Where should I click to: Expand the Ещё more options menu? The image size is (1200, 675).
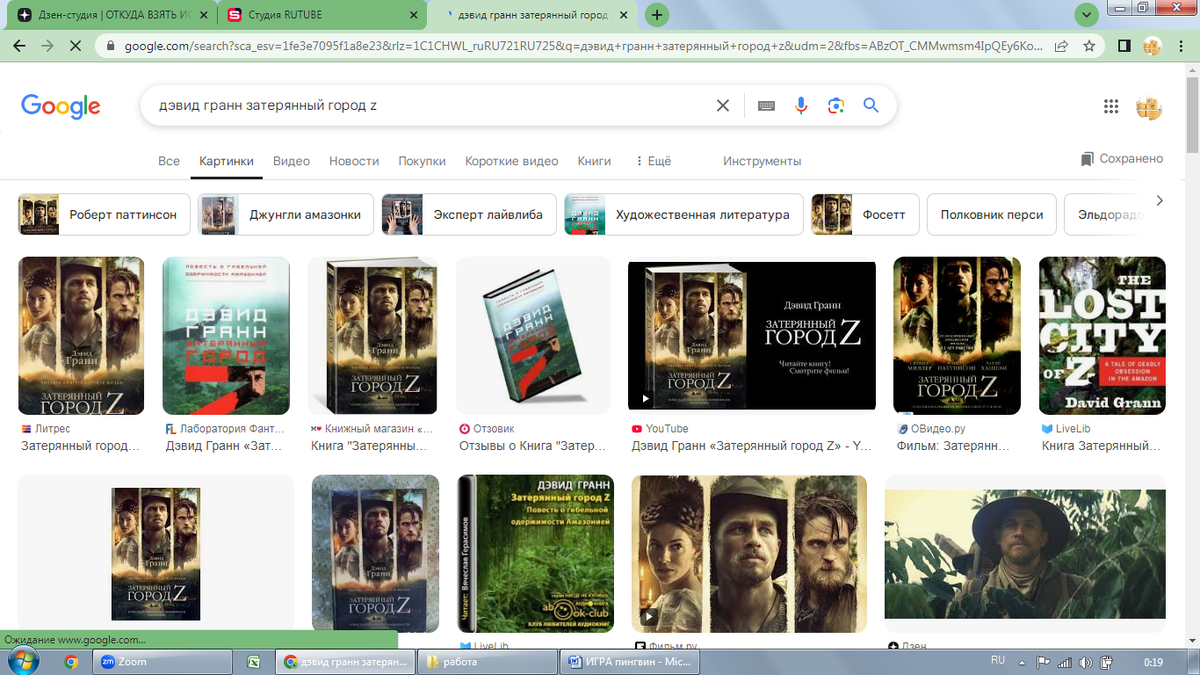(x=654, y=161)
